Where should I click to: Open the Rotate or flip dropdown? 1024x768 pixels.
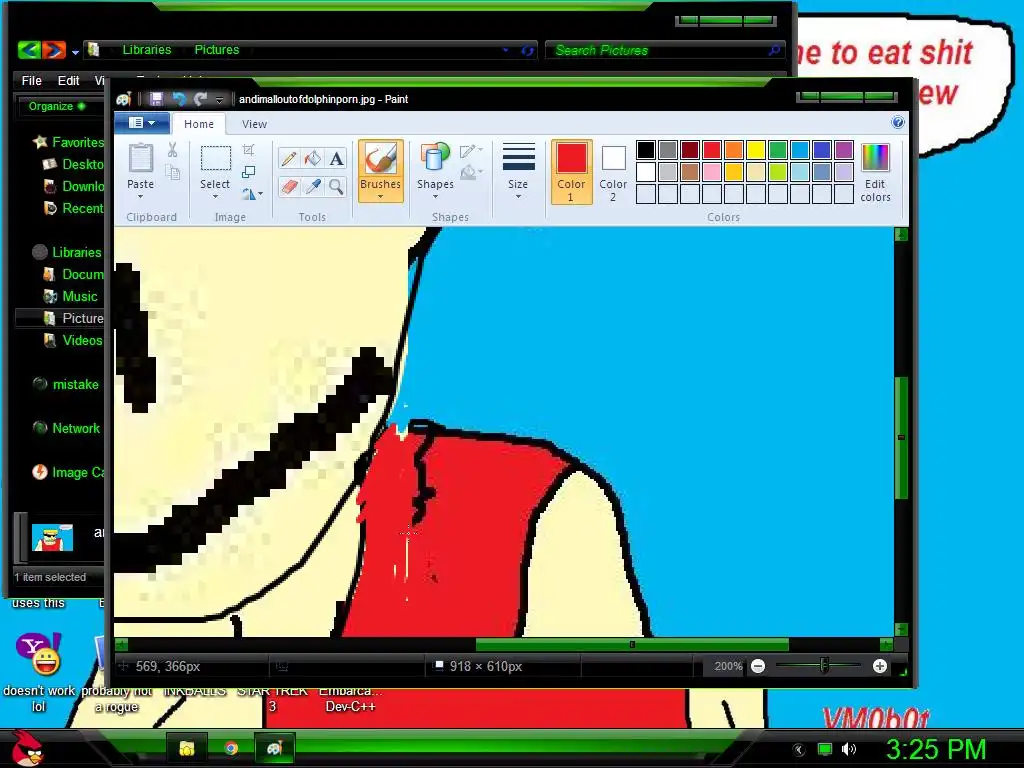coord(252,193)
